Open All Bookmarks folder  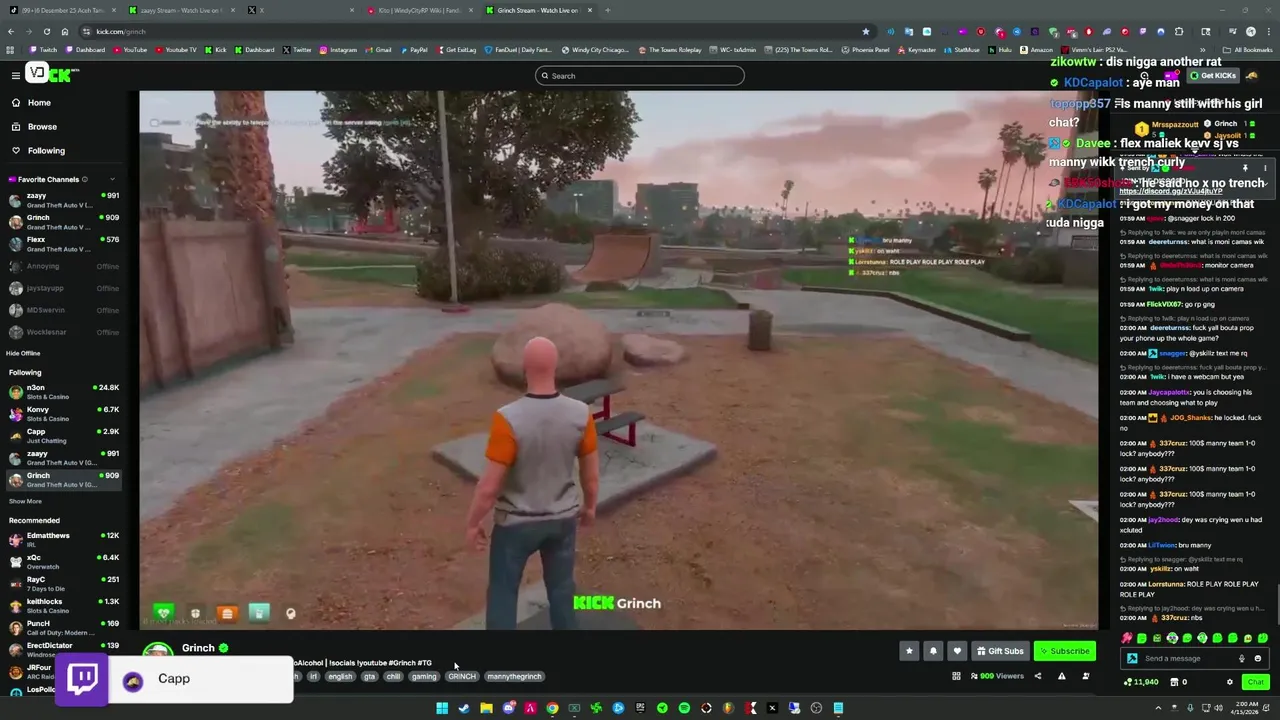pyautogui.click(x=1248, y=50)
